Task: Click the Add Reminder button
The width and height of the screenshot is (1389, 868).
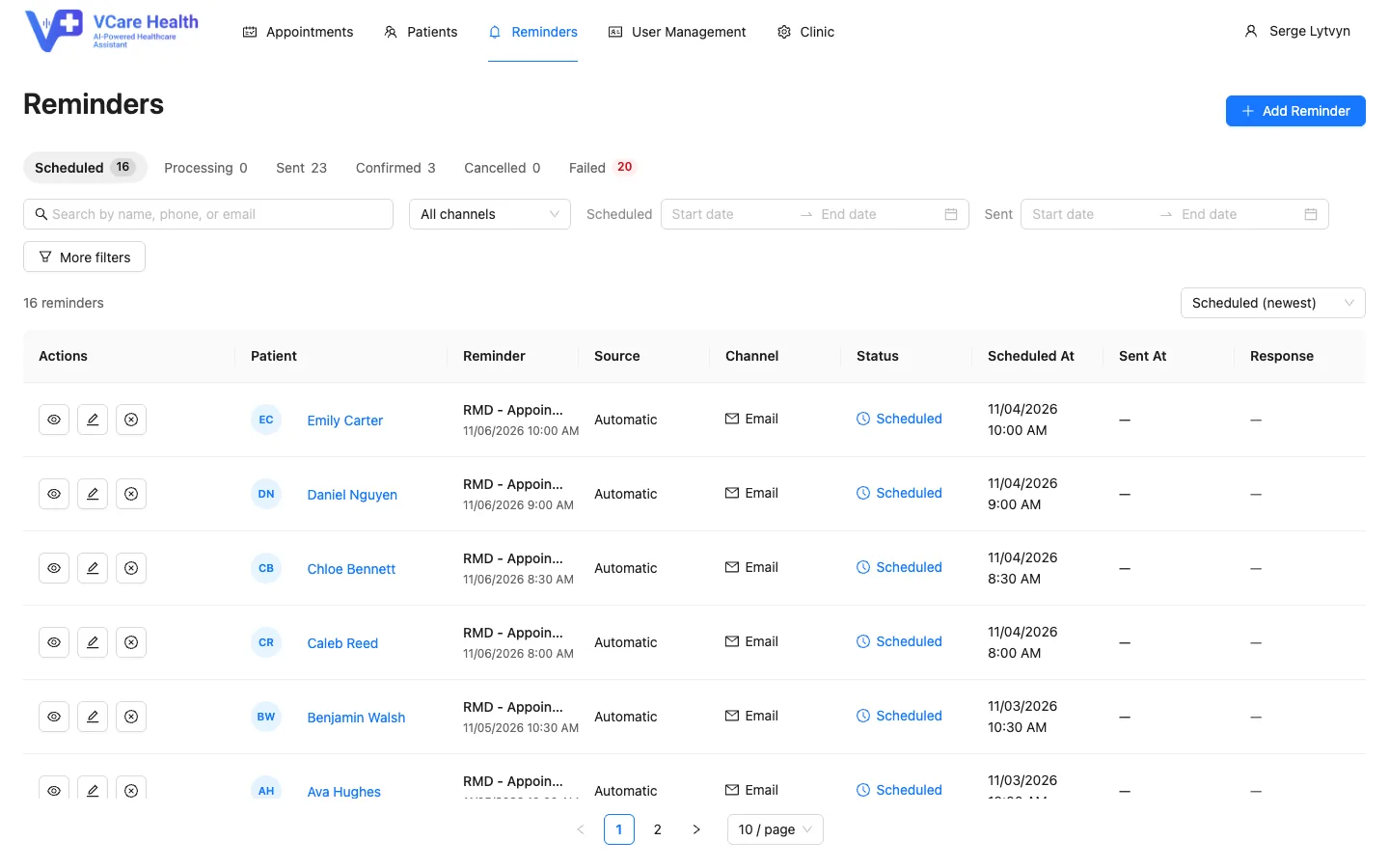Action: (1295, 111)
